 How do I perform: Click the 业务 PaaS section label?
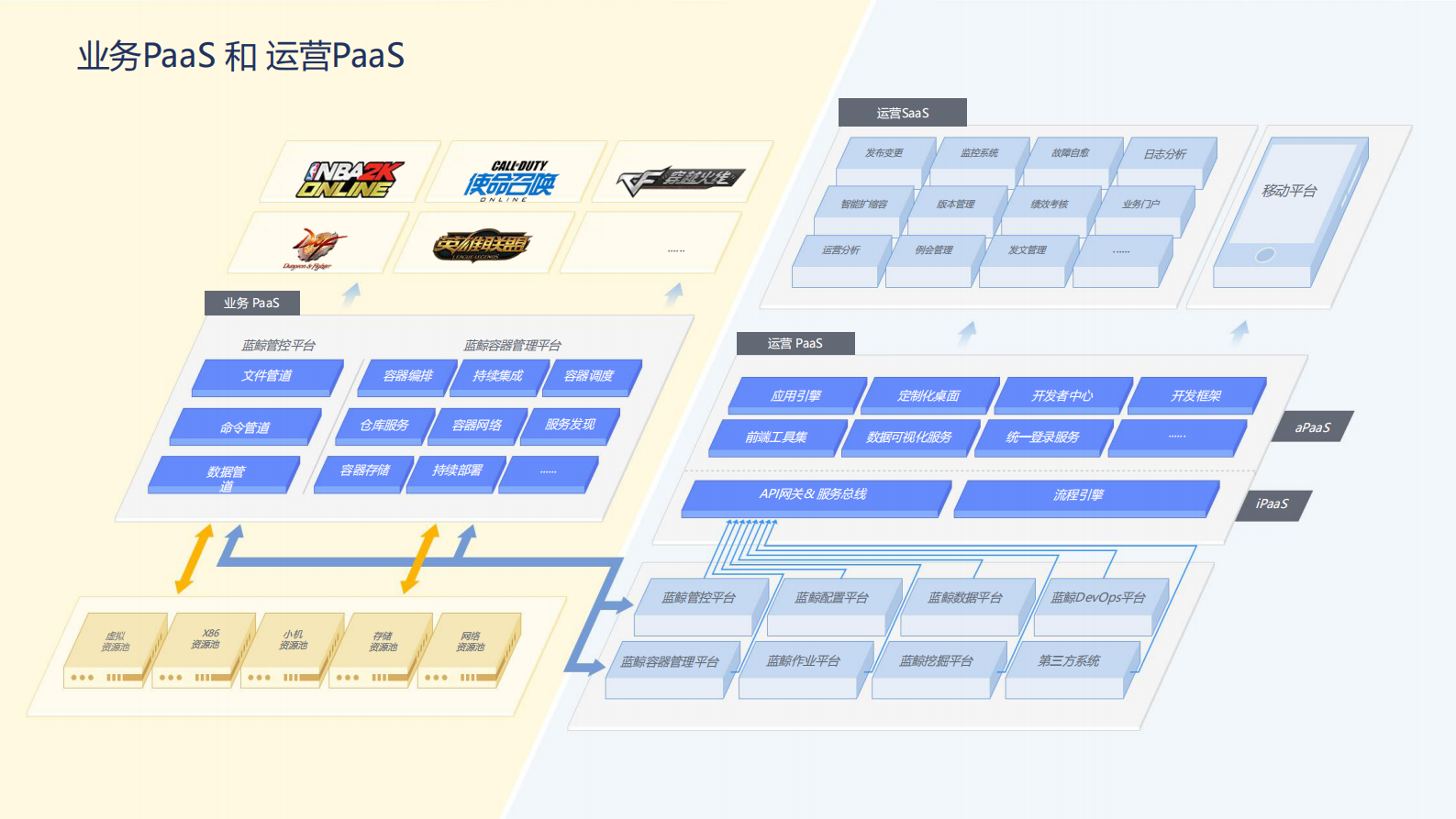pos(251,303)
